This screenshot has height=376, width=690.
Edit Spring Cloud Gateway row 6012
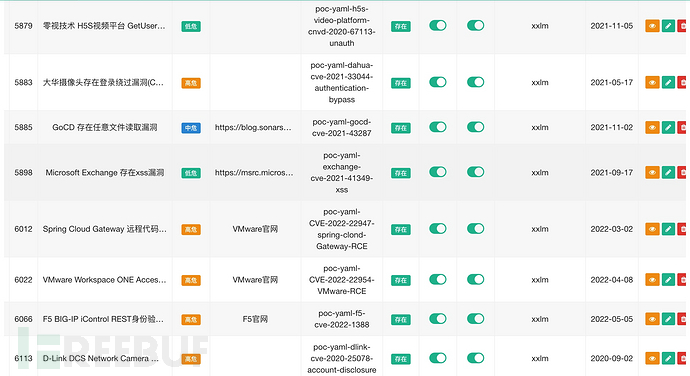[668, 229]
